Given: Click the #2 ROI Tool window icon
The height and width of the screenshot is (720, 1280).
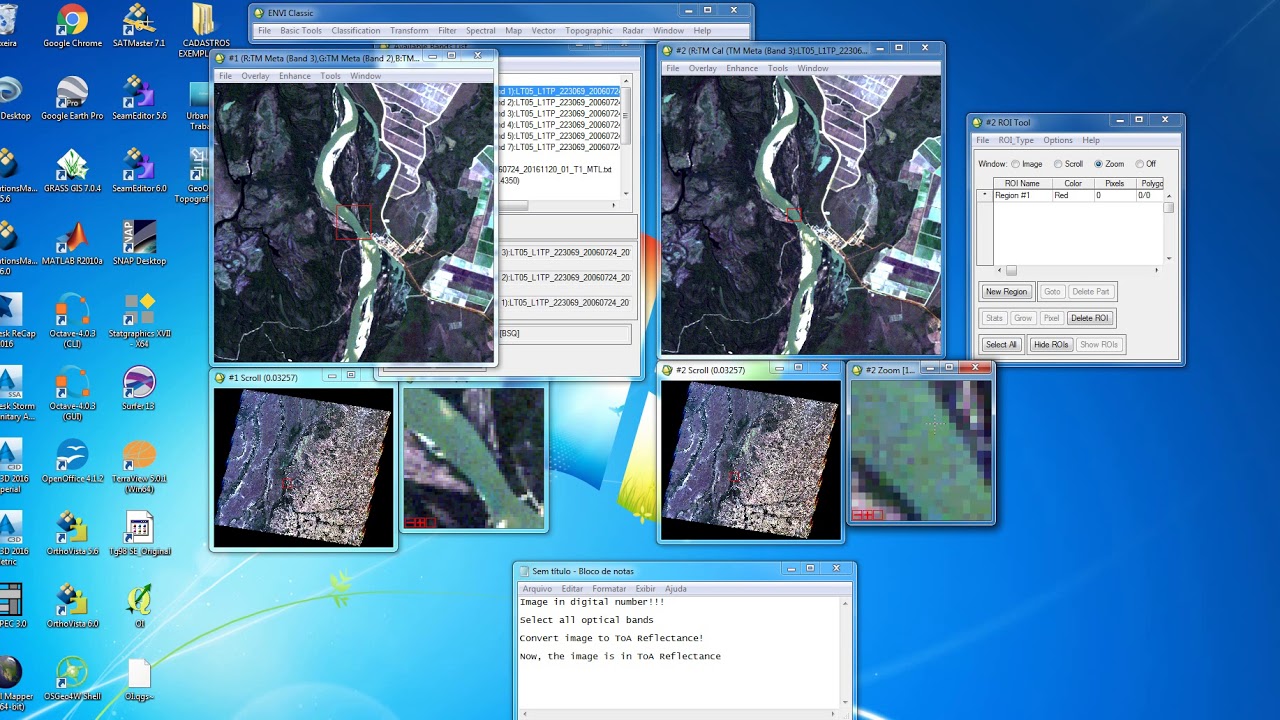Looking at the screenshot, I should pyautogui.click(x=977, y=122).
